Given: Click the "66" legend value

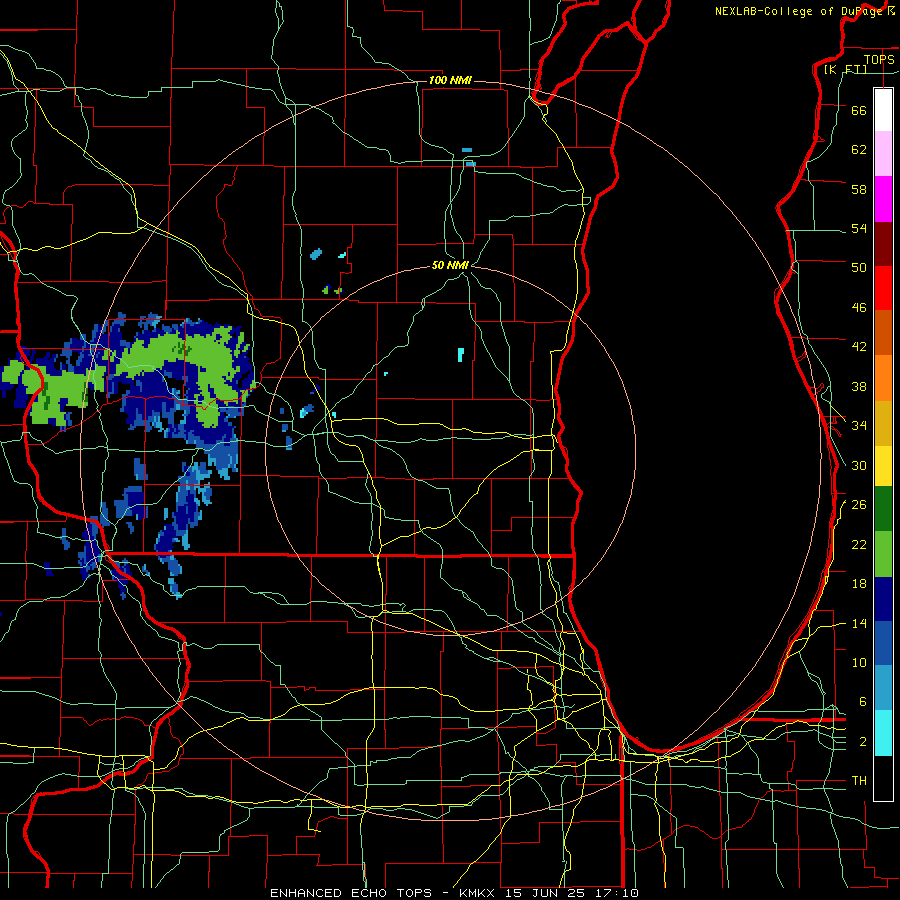Looking at the screenshot, I should point(859,110).
